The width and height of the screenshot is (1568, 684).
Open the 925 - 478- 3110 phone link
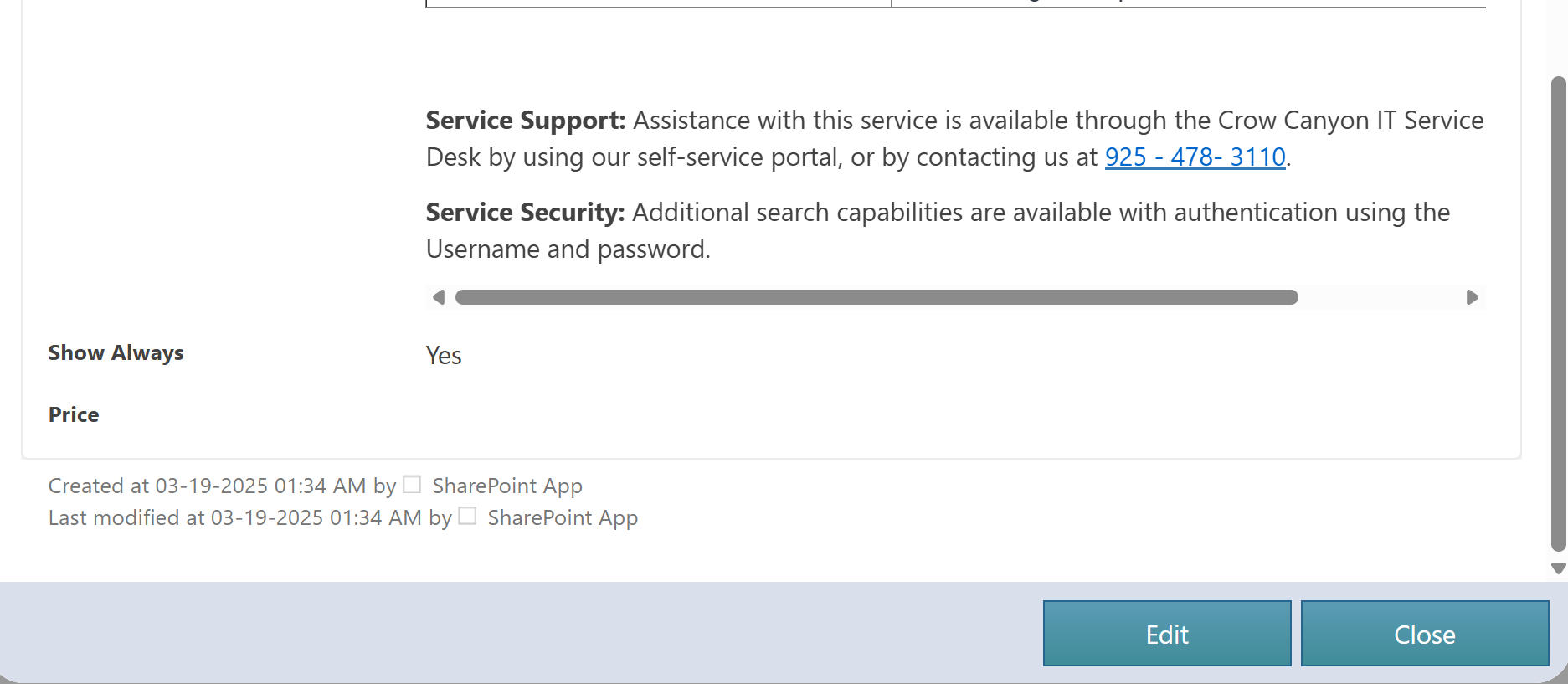[1195, 157]
